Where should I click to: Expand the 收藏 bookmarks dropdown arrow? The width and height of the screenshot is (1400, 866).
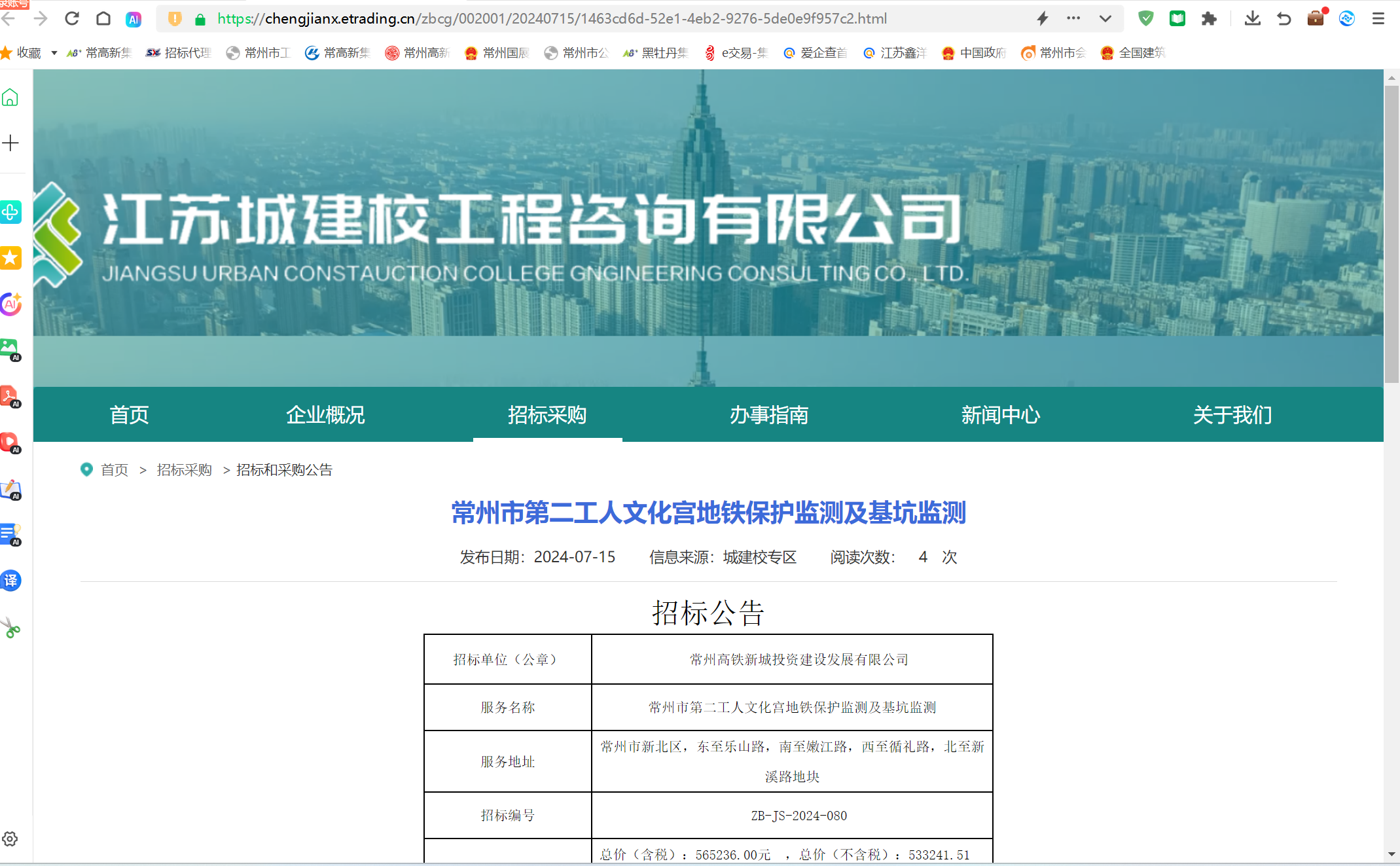[54, 53]
